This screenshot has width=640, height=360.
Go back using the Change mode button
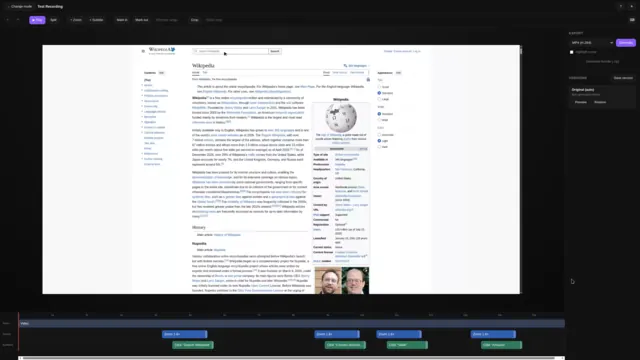click(x=20, y=7)
